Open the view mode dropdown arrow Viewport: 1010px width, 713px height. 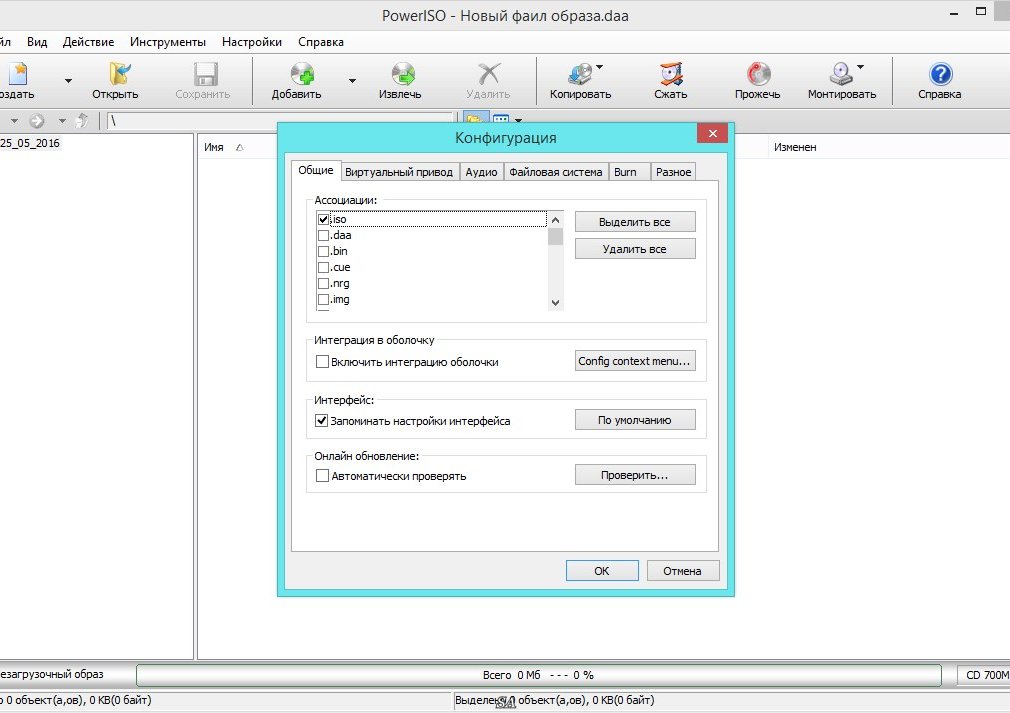(x=518, y=120)
